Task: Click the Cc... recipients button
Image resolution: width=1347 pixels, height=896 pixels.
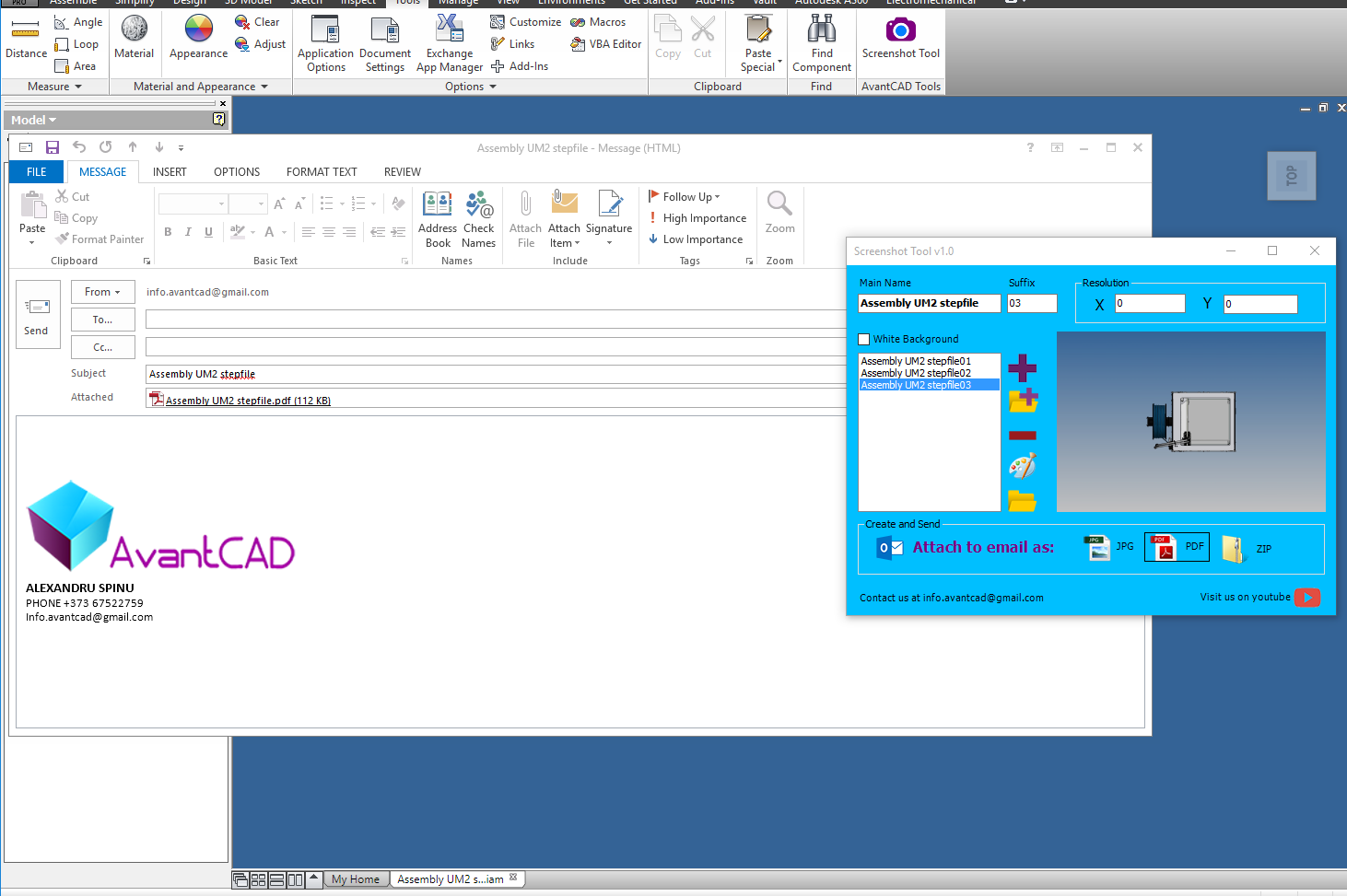Action: [x=103, y=347]
